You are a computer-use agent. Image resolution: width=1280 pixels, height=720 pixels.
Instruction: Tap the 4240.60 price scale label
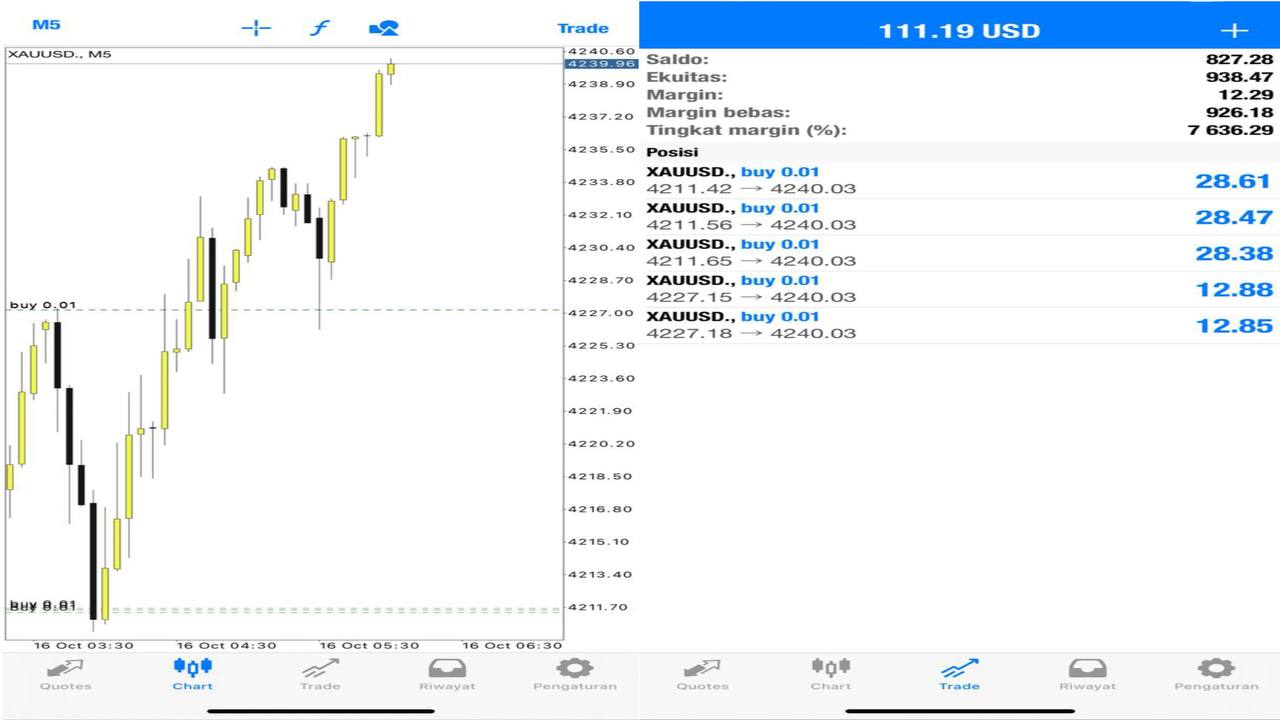pos(601,51)
